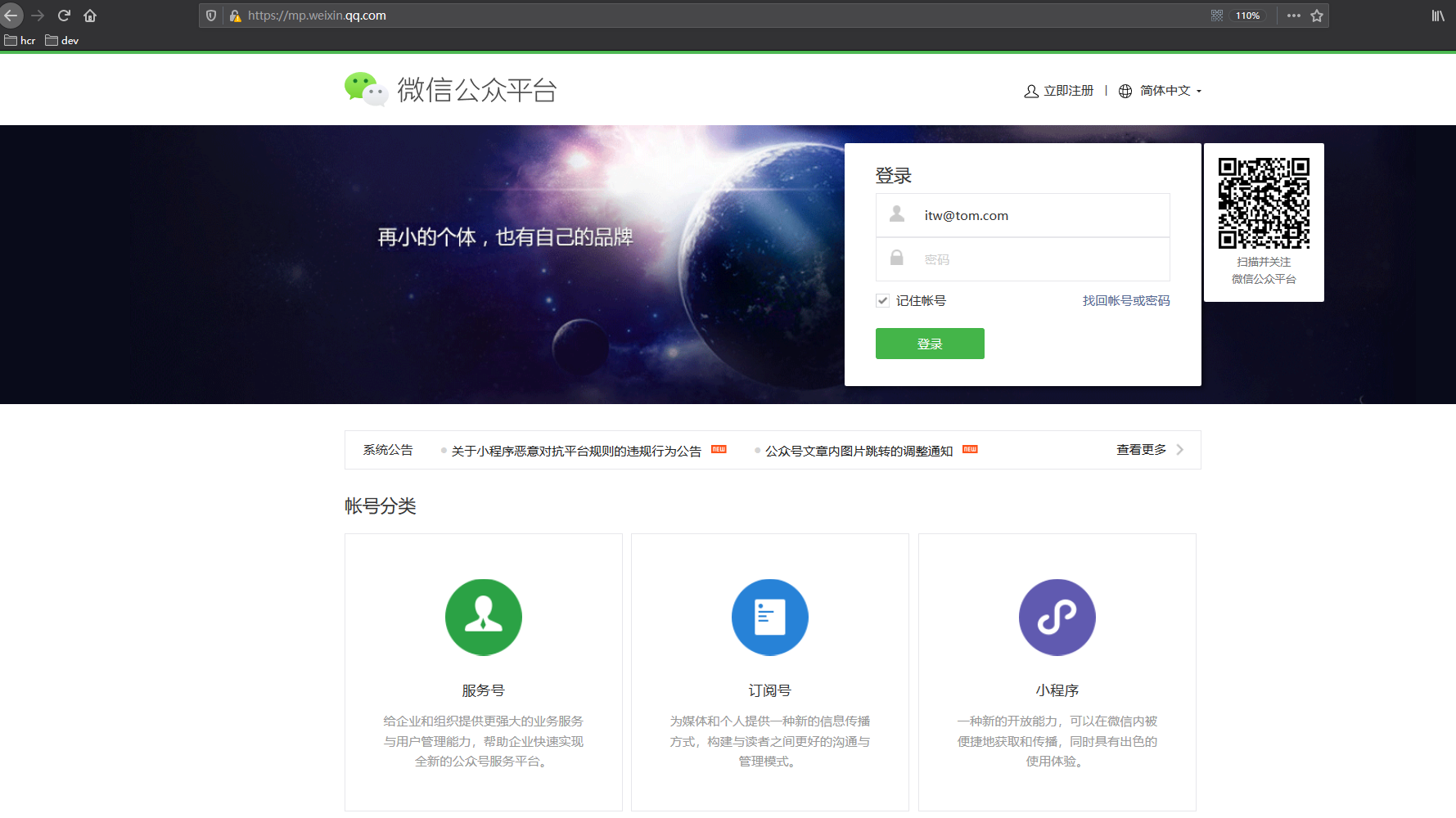This screenshot has width=1456, height=818.
Task: Click the new badge after 调整通知
Action: pos(970,449)
